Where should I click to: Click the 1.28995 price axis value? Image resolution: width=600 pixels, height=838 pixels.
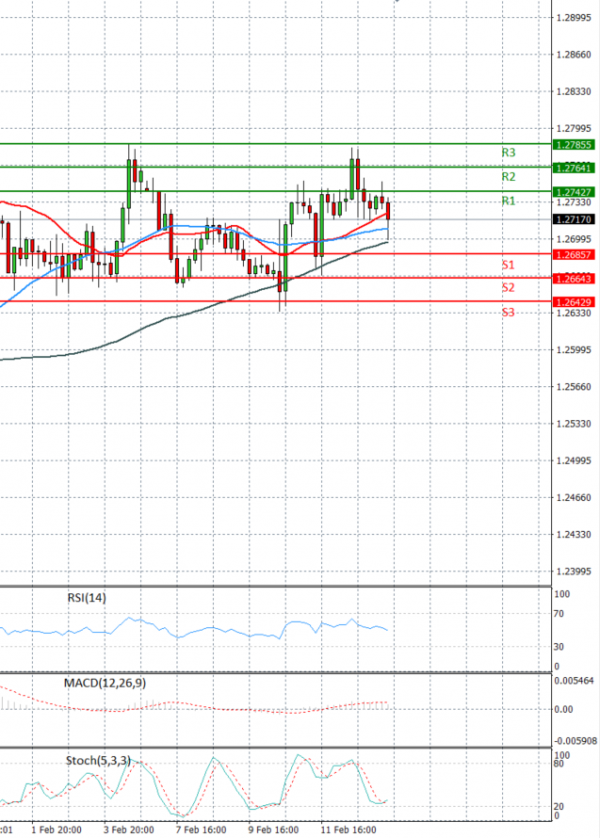[574, 18]
